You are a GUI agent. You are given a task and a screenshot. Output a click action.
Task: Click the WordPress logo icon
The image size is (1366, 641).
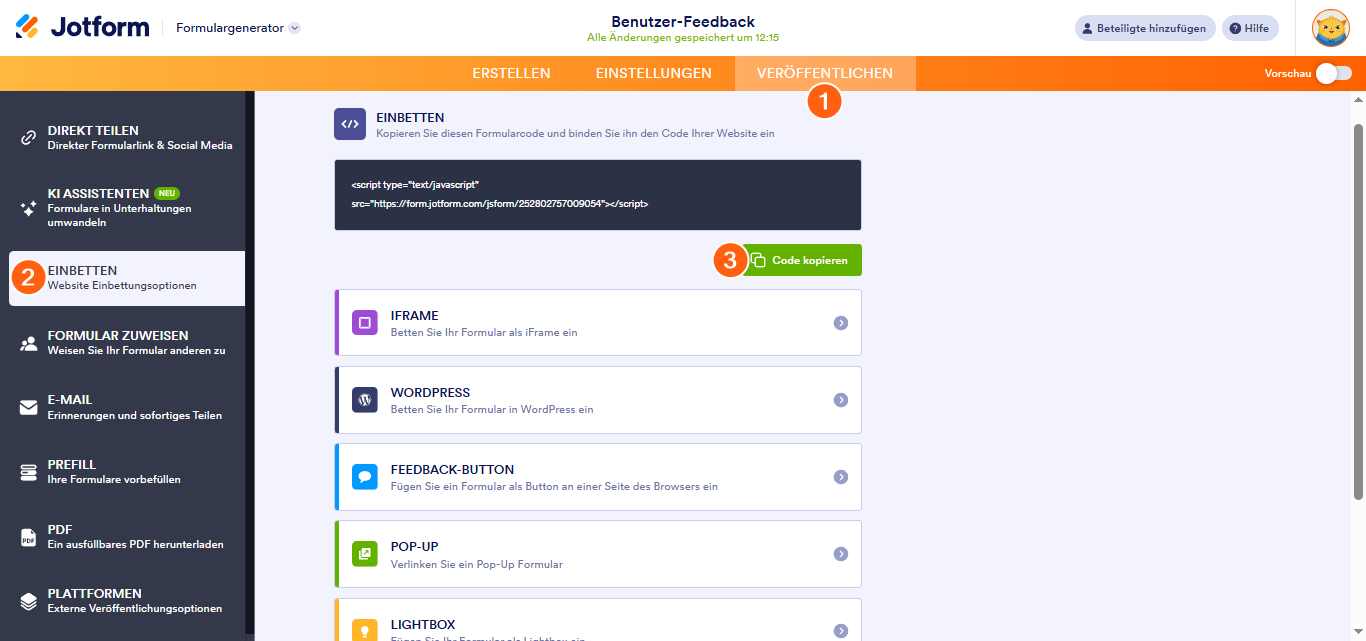364,400
